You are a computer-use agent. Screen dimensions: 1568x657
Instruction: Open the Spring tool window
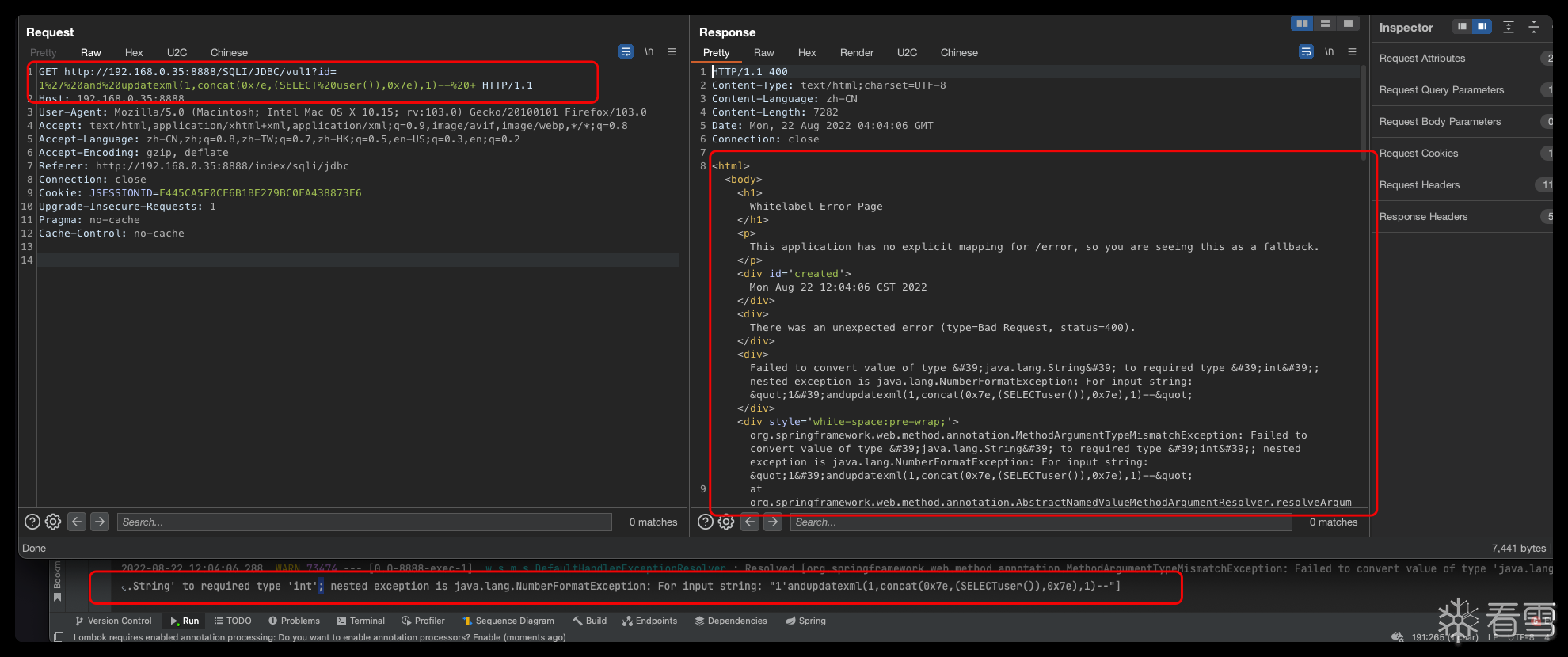pos(805,621)
